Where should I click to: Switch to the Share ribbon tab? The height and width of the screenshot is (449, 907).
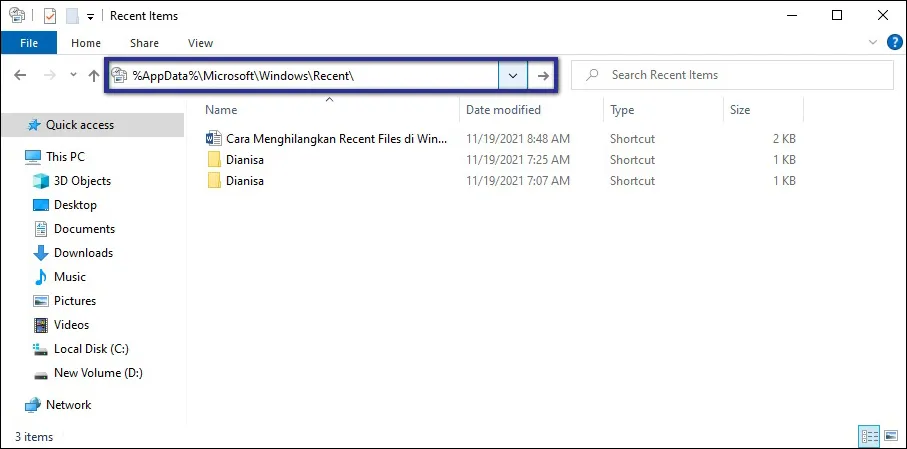pos(144,43)
